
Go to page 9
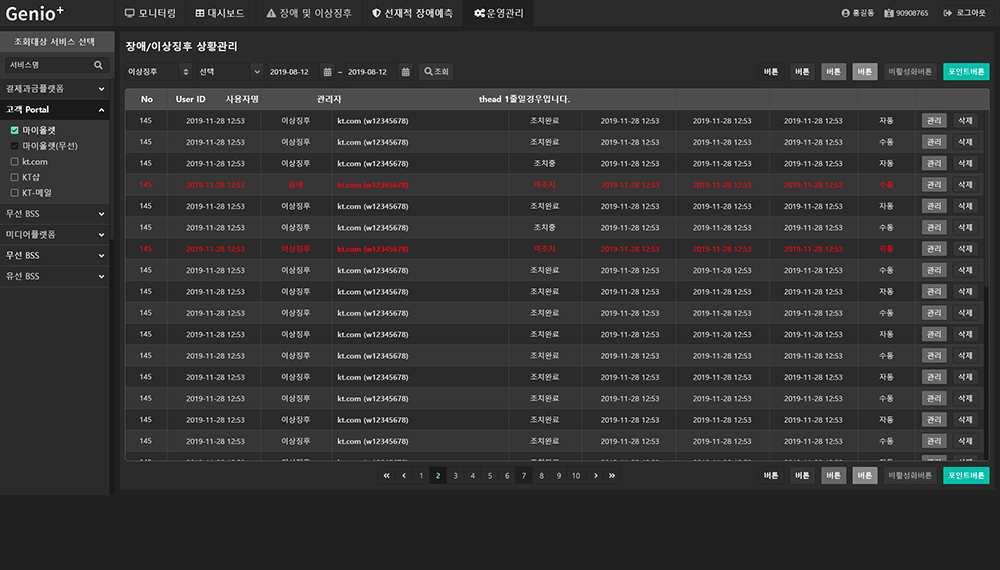point(559,476)
